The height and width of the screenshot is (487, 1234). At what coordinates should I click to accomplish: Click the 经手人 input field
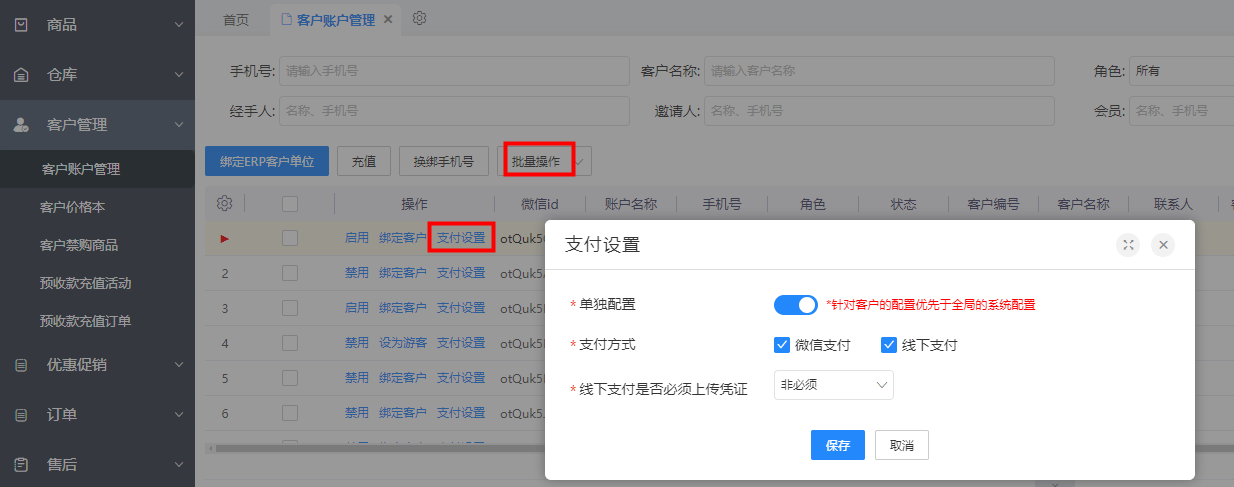click(x=454, y=111)
